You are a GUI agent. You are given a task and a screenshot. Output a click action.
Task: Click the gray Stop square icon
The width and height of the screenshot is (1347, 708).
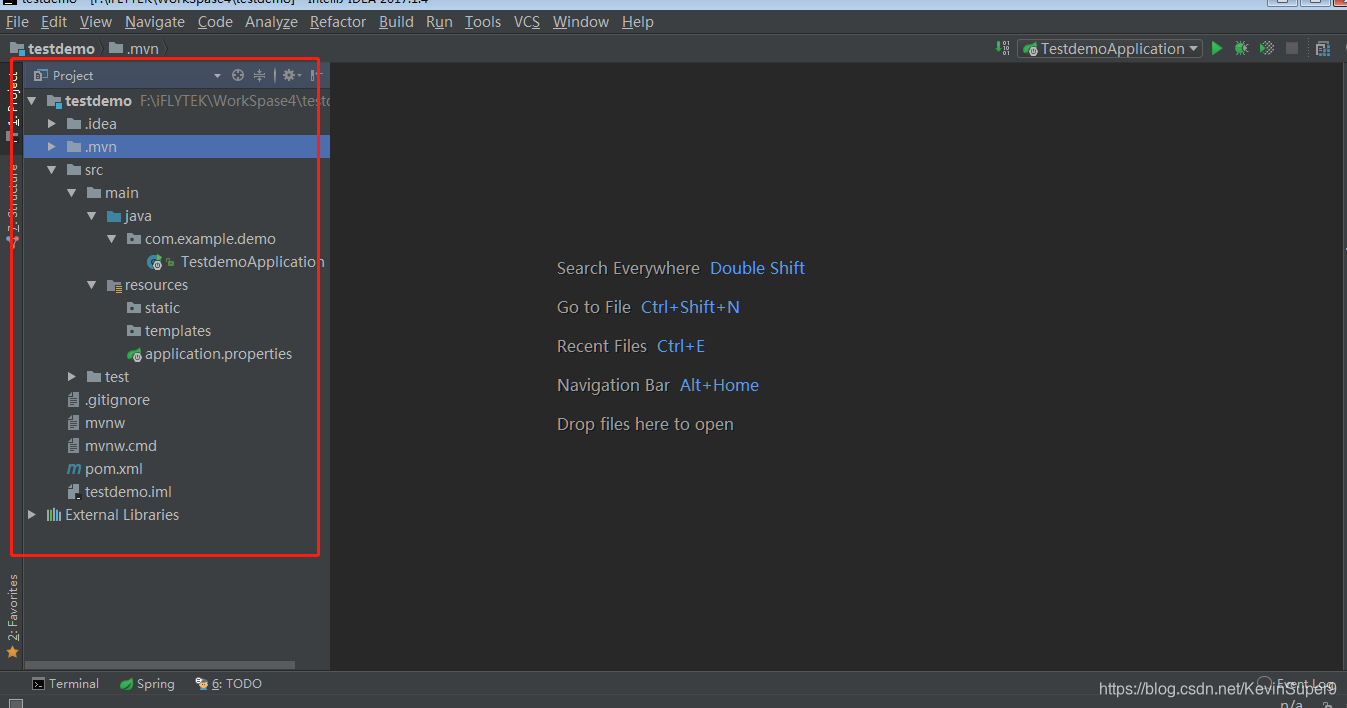click(x=1292, y=48)
